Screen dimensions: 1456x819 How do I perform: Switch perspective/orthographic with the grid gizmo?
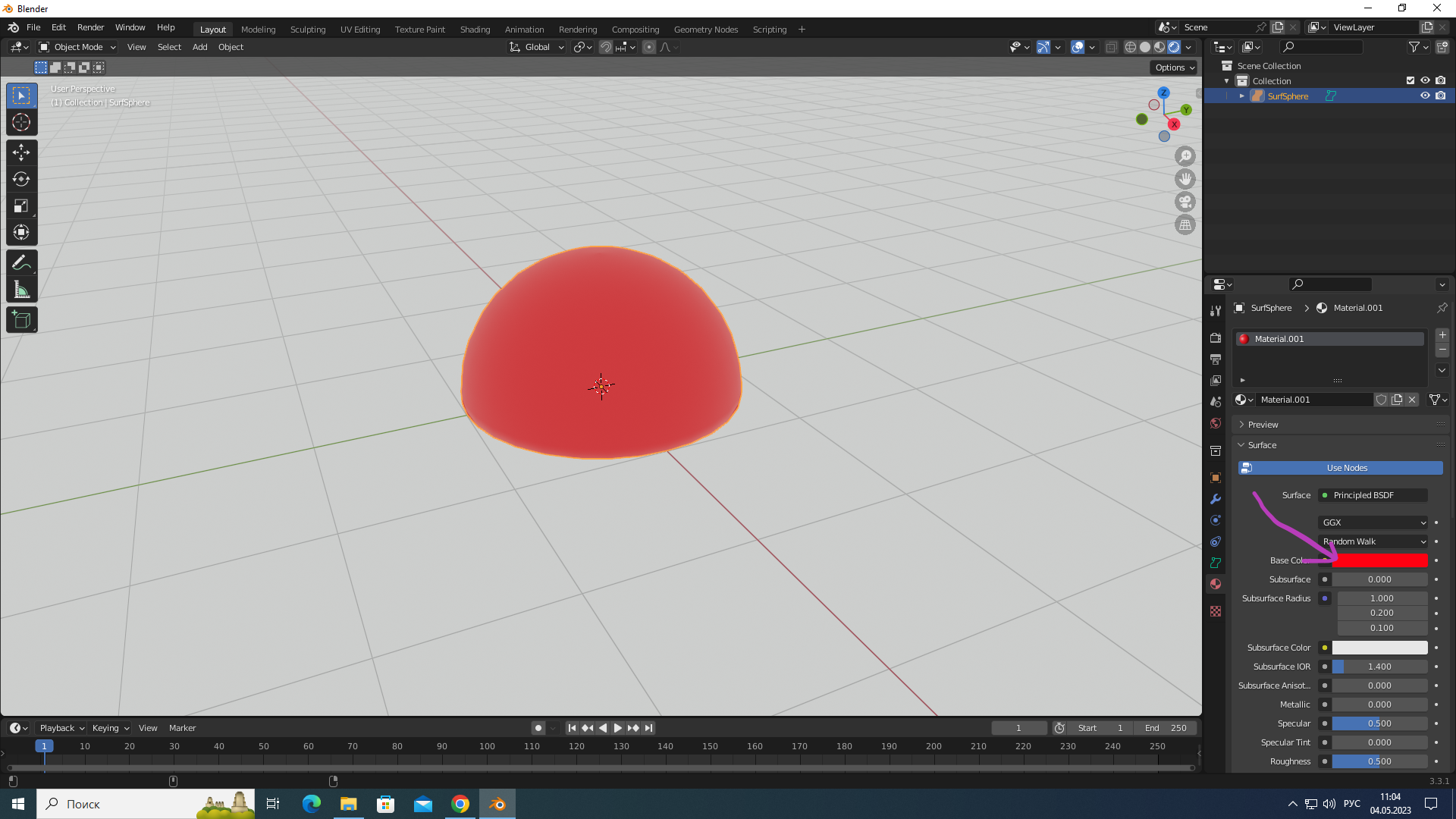pos(1185,224)
